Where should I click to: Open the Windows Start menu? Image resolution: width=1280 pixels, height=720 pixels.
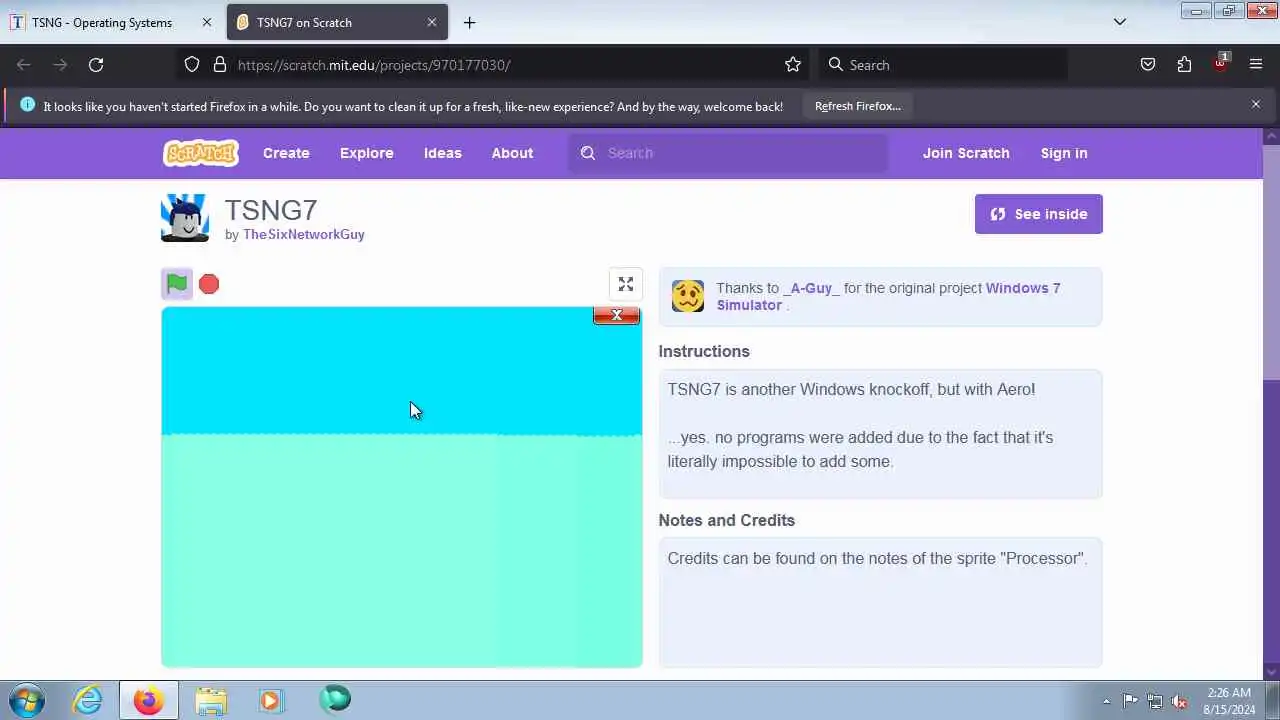(26, 700)
